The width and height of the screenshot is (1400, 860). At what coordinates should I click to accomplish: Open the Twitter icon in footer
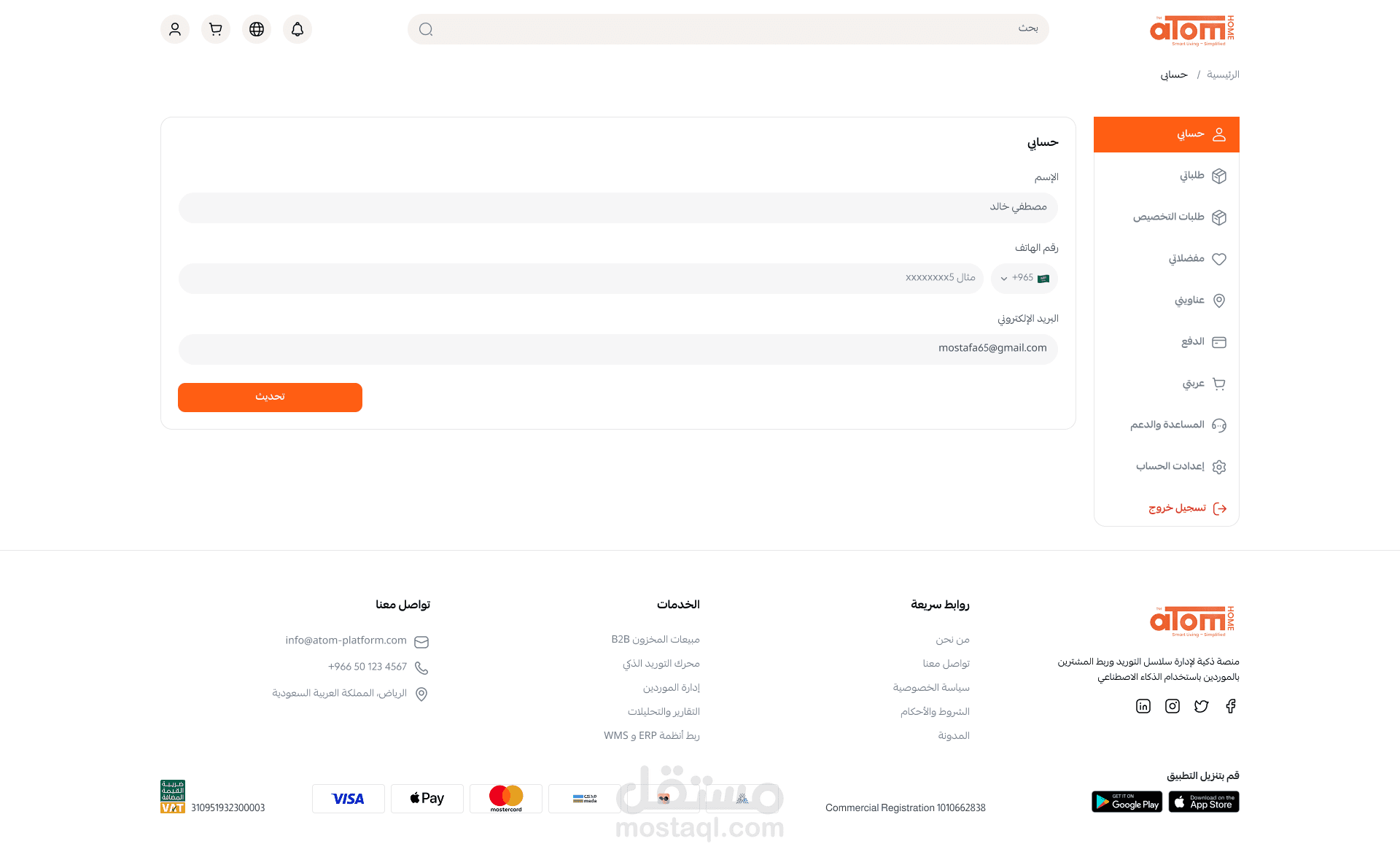1201,706
